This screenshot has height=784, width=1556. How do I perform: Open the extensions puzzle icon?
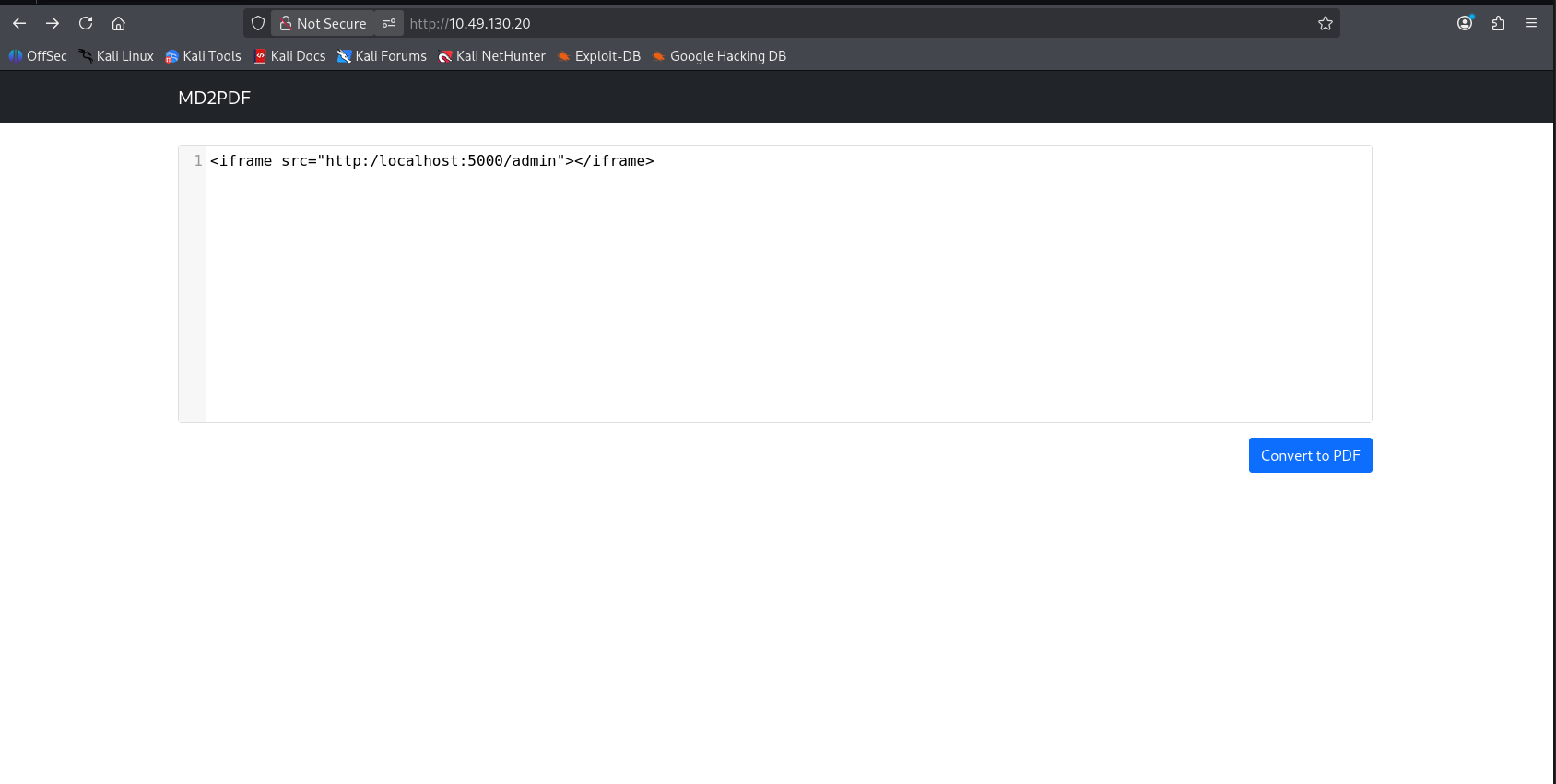(1498, 23)
